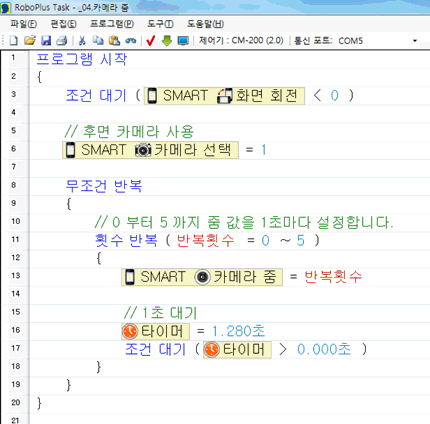Click the 무조건 반복 statement

click(x=104, y=186)
